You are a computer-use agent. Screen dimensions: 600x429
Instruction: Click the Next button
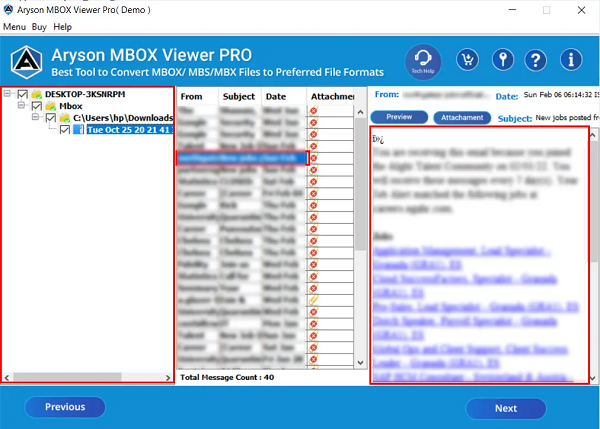tap(506, 408)
